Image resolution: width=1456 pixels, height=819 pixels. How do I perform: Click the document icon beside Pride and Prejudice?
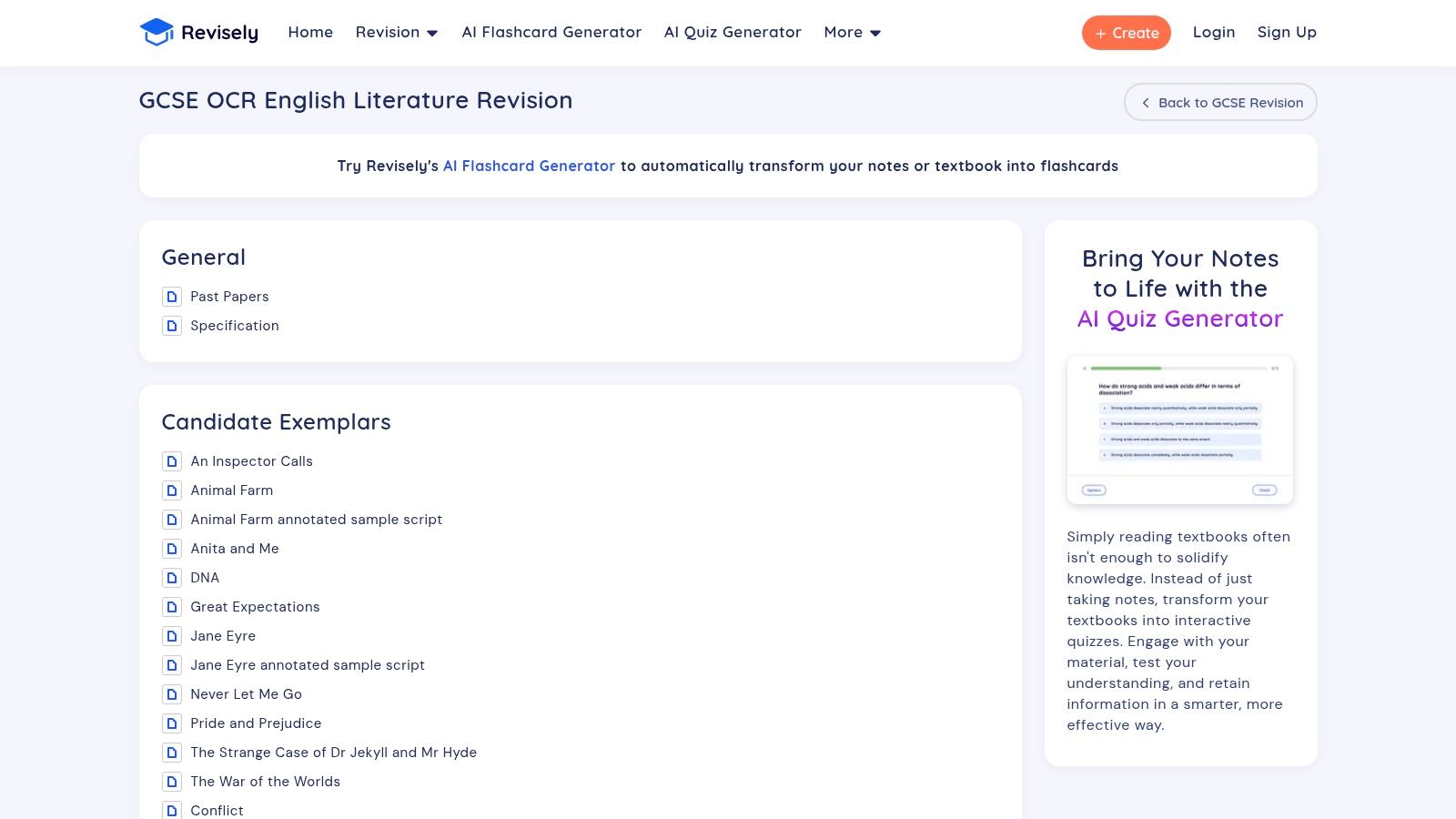172,723
